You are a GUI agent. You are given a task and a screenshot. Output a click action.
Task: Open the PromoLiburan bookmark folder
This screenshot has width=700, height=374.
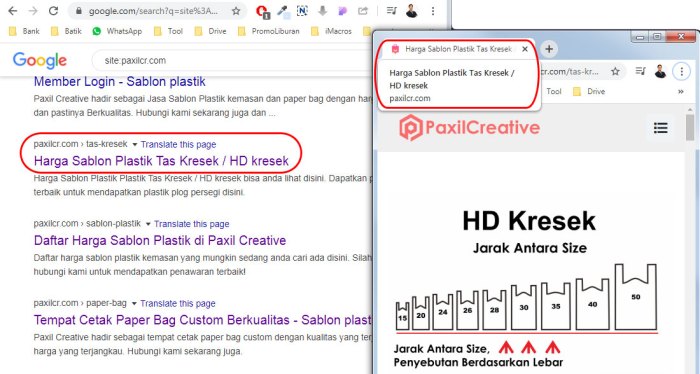(x=269, y=31)
